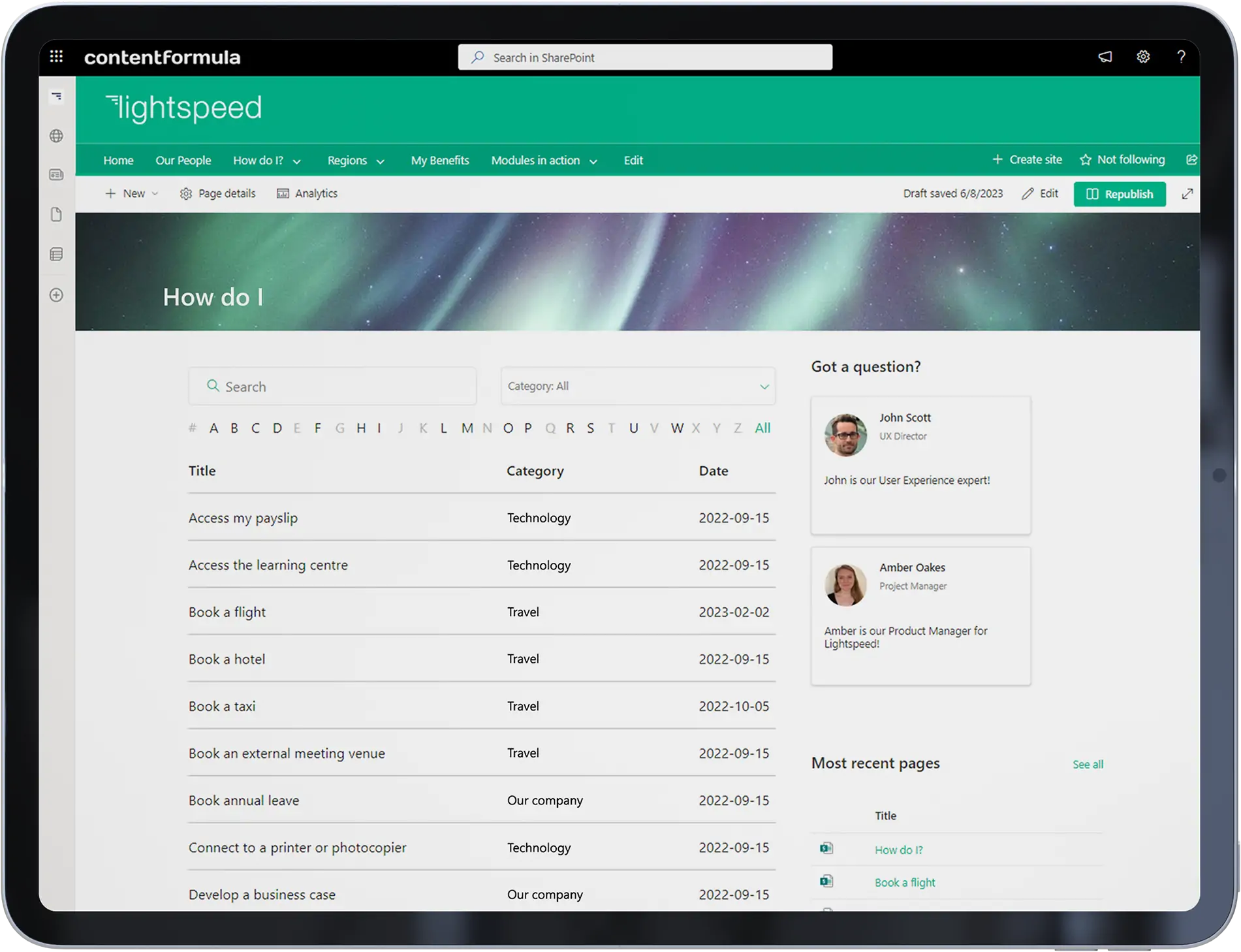Open the globe icon in left sidebar
The width and height of the screenshot is (1241, 952).
(57, 136)
